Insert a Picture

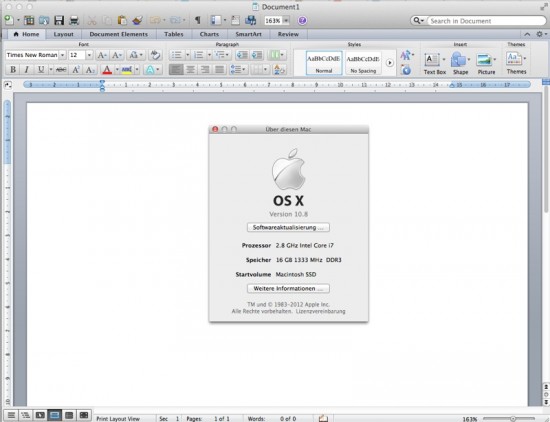pyautogui.click(x=486, y=63)
